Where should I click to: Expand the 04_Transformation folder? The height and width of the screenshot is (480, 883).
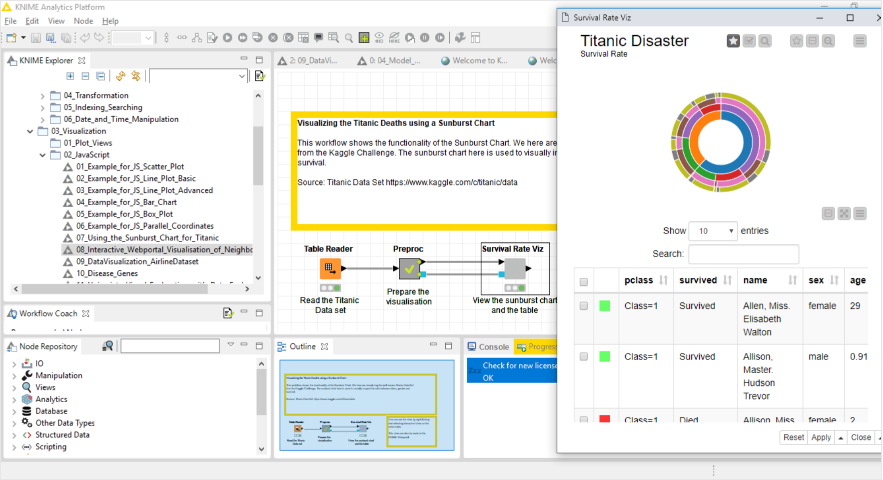pyautogui.click(x=42, y=96)
